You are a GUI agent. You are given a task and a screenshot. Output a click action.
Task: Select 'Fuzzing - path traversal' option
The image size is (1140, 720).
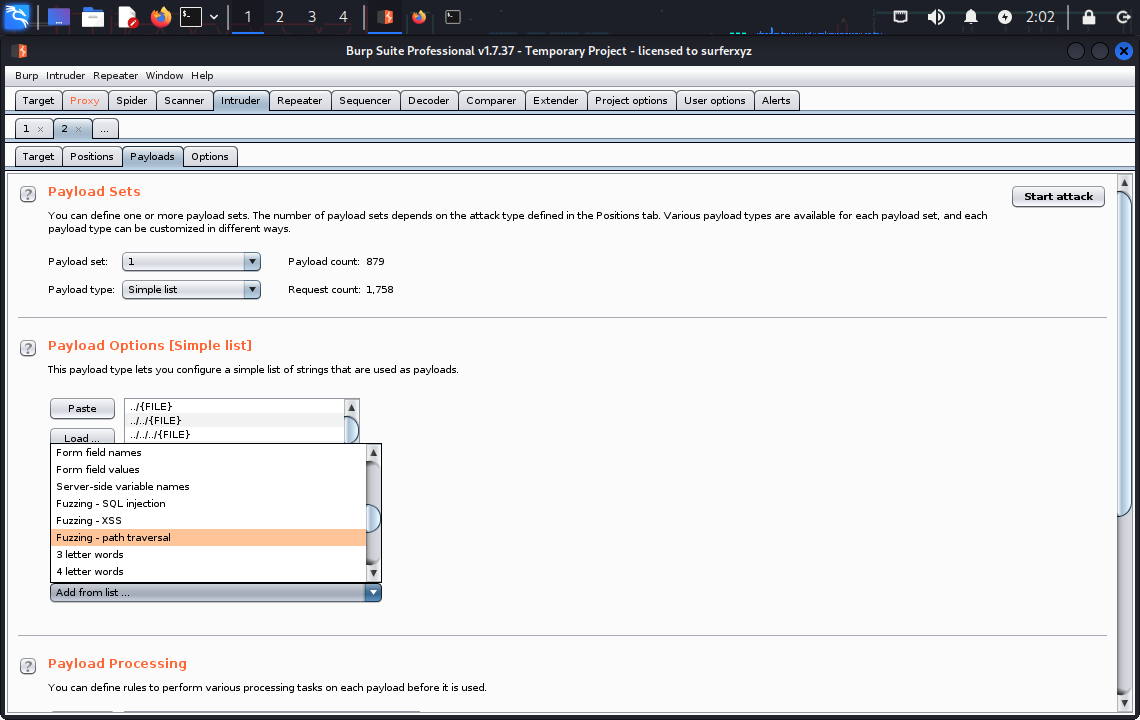click(209, 537)
